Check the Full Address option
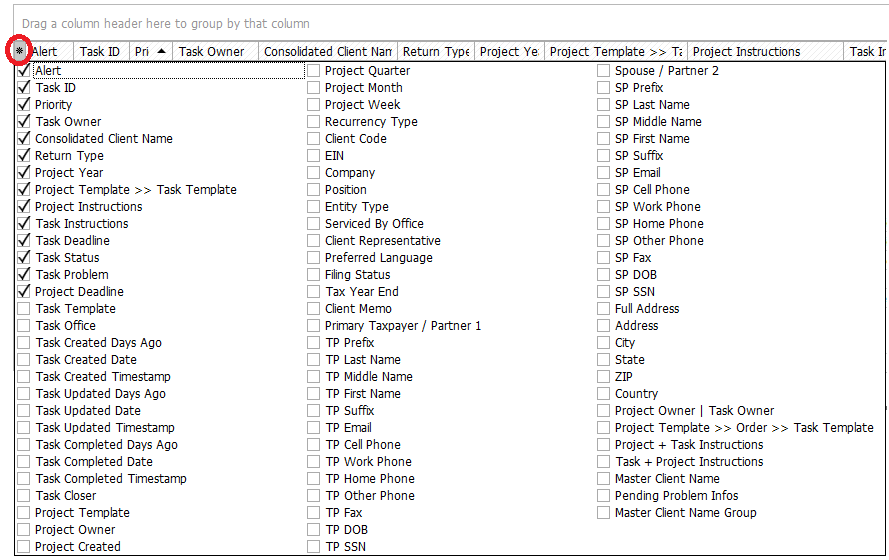Screen dimensions: 889x560 coord(604,309)
